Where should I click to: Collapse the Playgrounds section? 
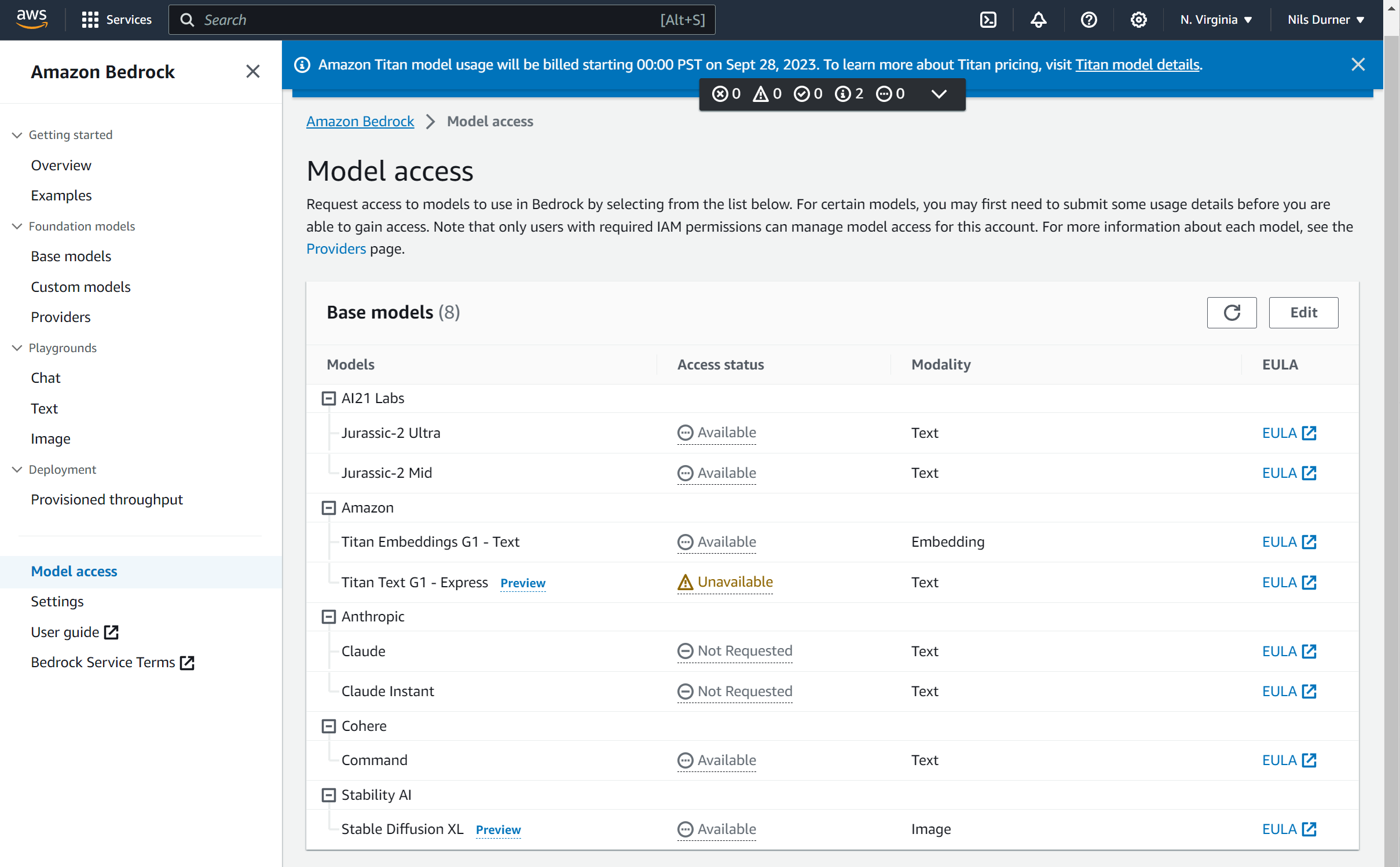pyautogui.click(x=17, y=348)
